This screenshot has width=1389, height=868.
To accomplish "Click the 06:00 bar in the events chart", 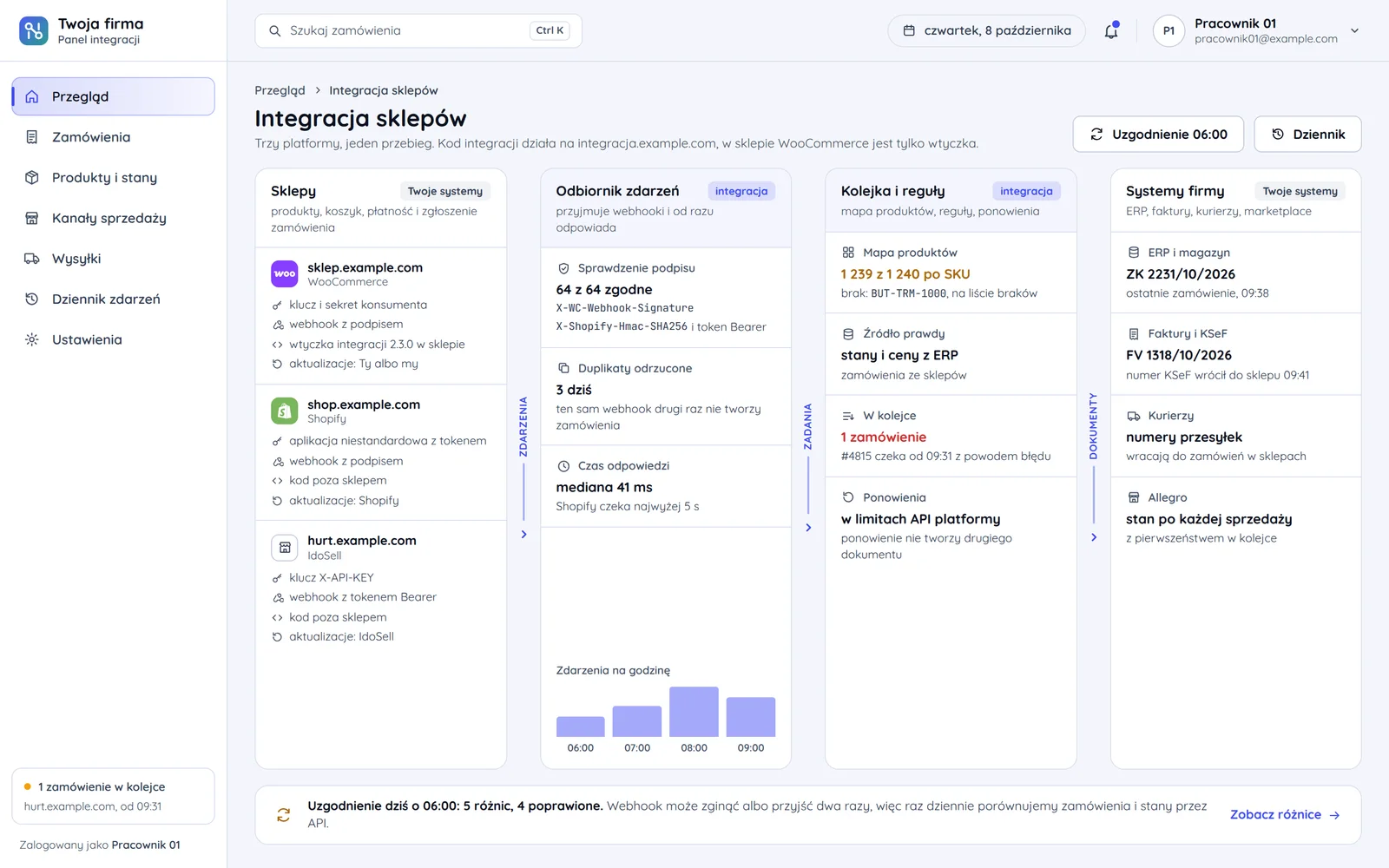I will (581, 727).
